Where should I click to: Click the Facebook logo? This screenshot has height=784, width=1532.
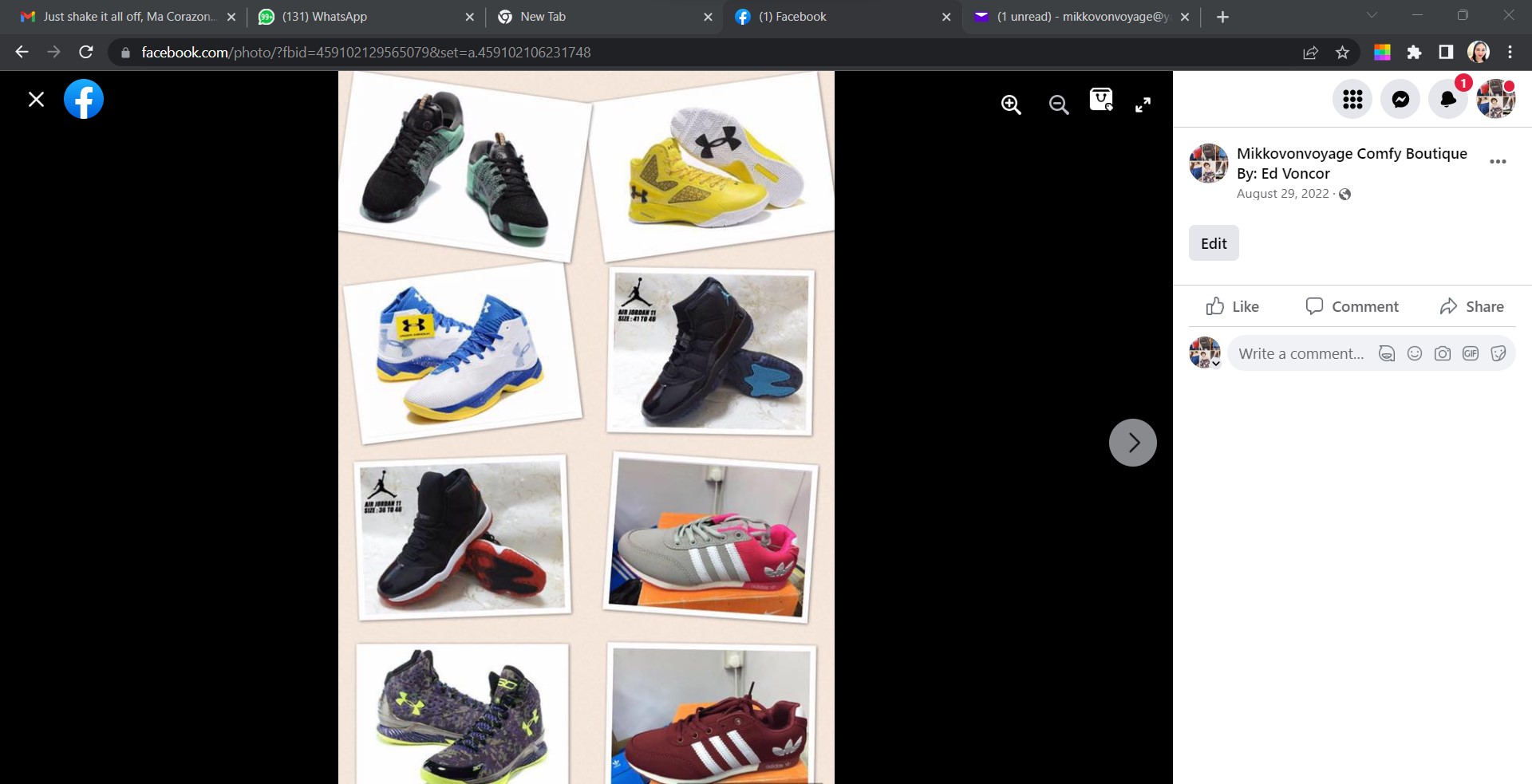tap(84, 99)
